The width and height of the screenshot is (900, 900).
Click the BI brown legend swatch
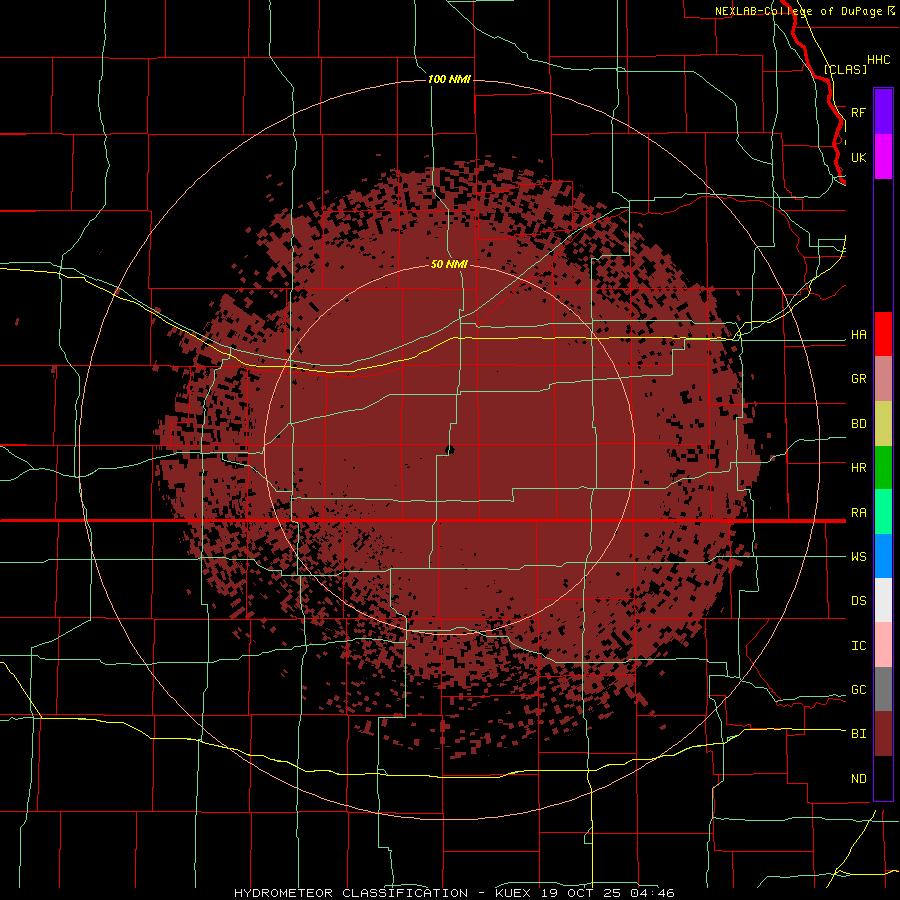pos(883,734)
